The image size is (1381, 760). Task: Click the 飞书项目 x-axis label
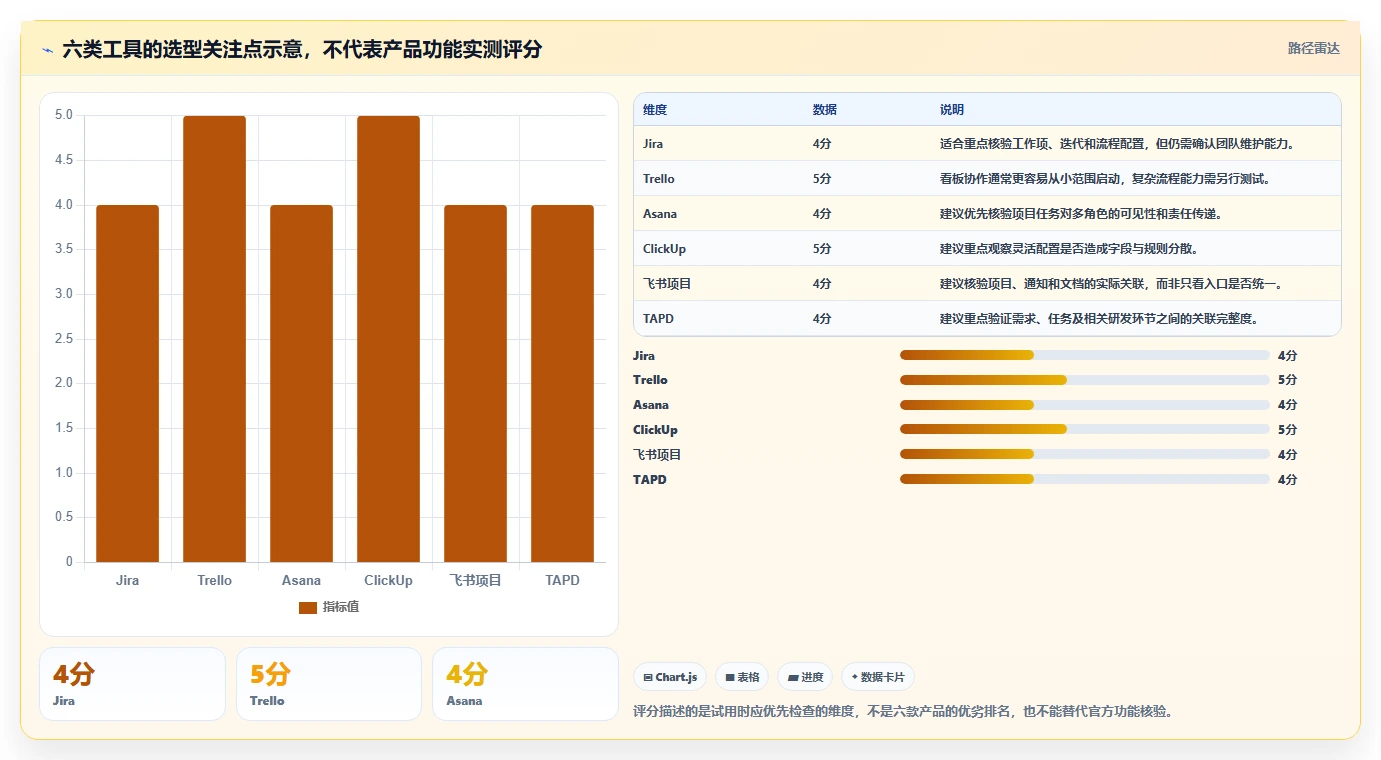coord(475,581)
